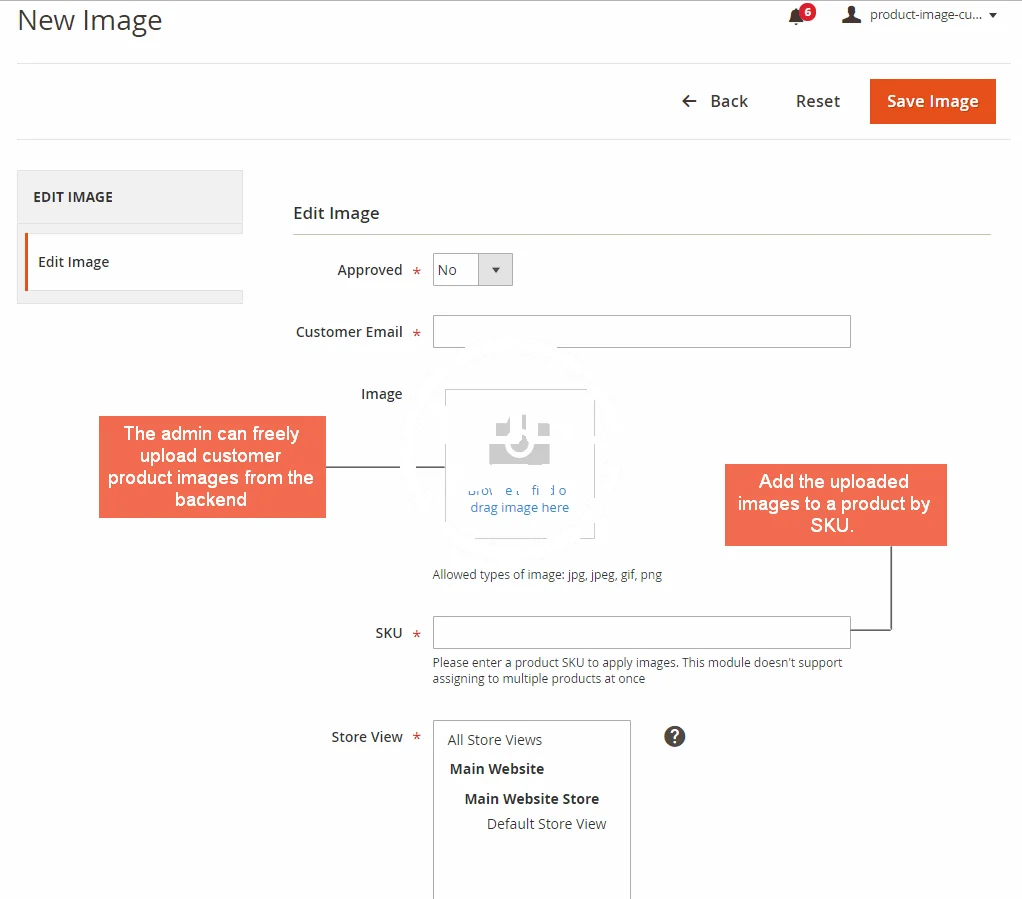
Task: Click the camera upload icon
Action: pos(519,441)
